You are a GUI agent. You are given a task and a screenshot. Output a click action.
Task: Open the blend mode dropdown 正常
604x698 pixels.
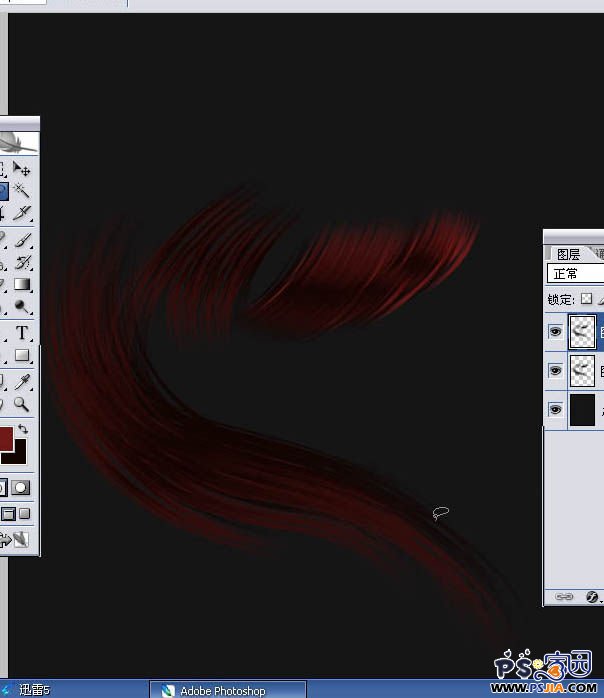(577, 274)
